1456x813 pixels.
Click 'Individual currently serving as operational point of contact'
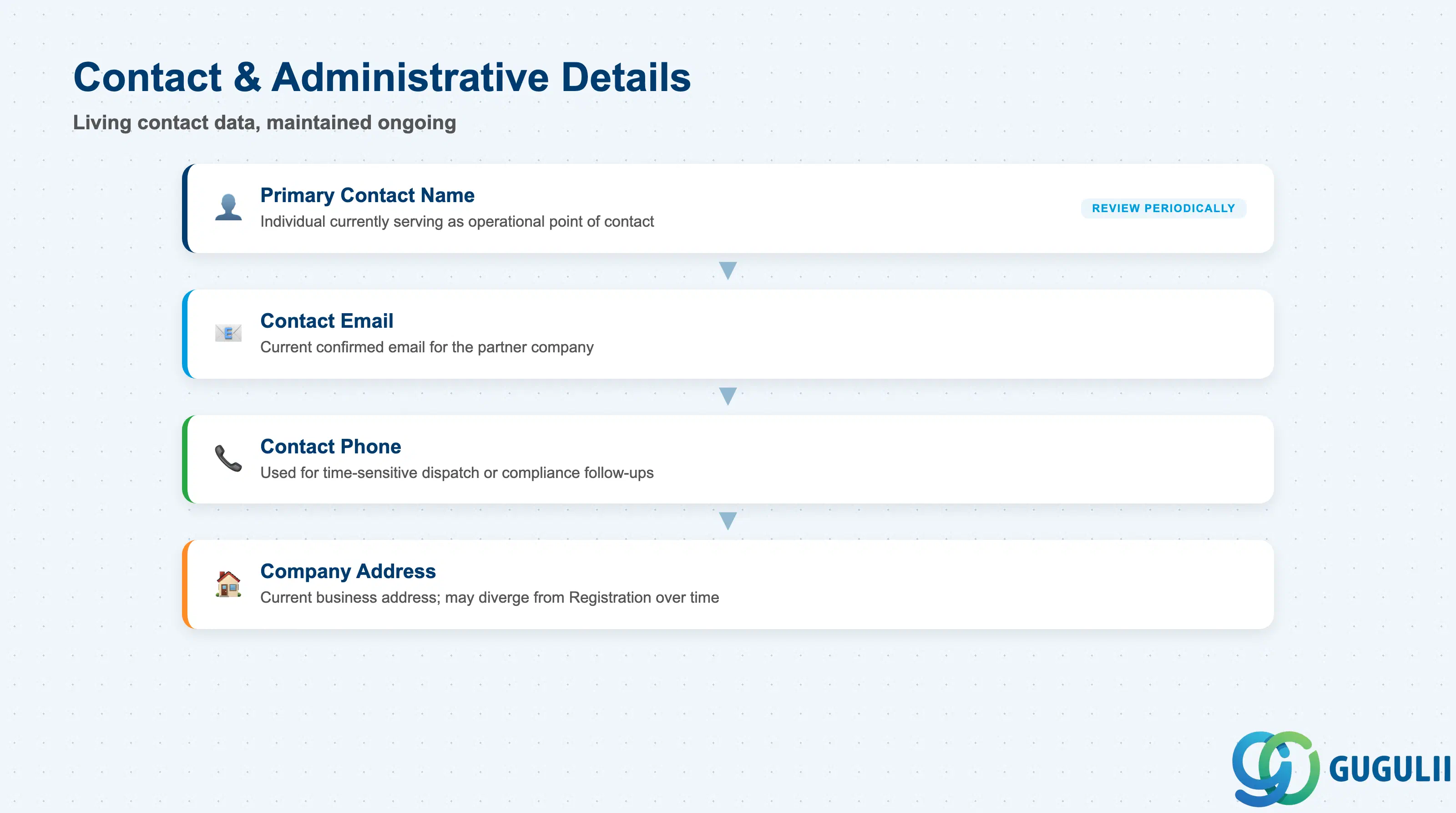click(x=457, y=222)
